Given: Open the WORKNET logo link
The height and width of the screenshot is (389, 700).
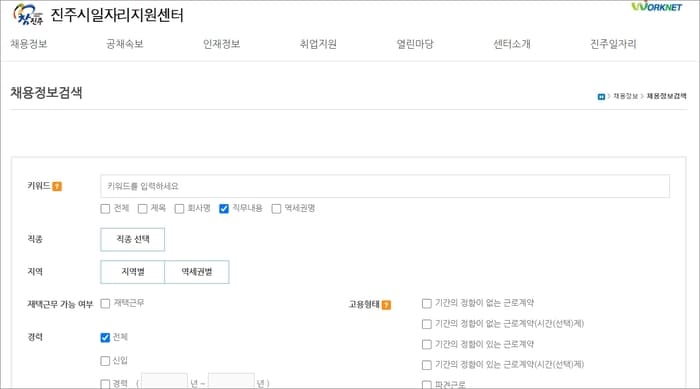Looking at the screenshot, I should pyautogui.click(x=657, y=6).
